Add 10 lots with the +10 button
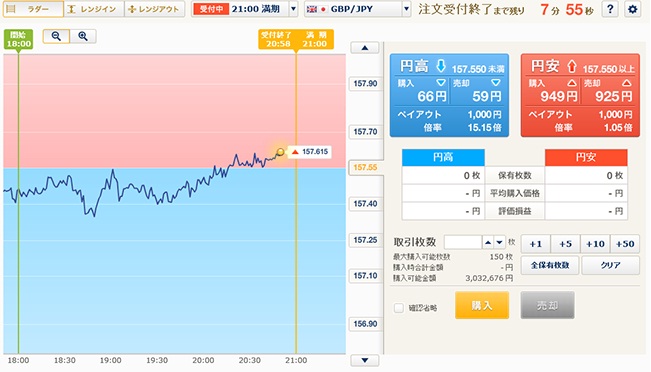 coord(595,244)
